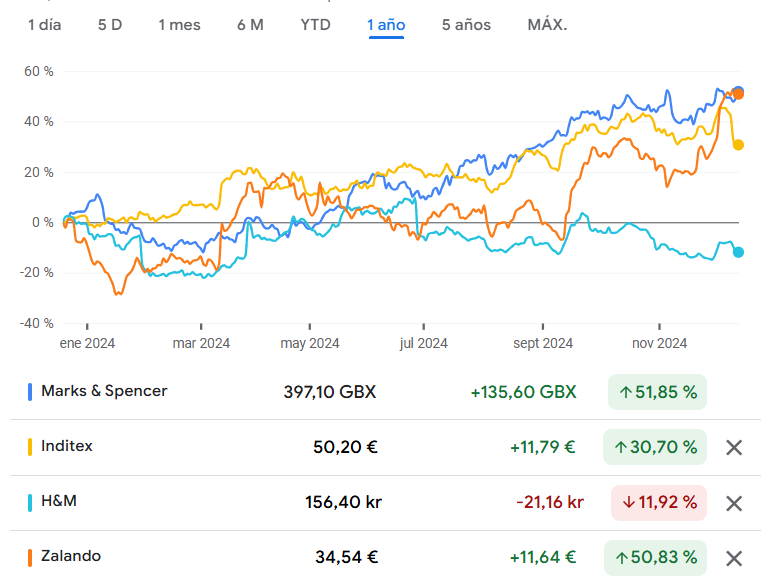Click H&M's cyan color marker
The image size is (780, 578).
pos(31,502)
